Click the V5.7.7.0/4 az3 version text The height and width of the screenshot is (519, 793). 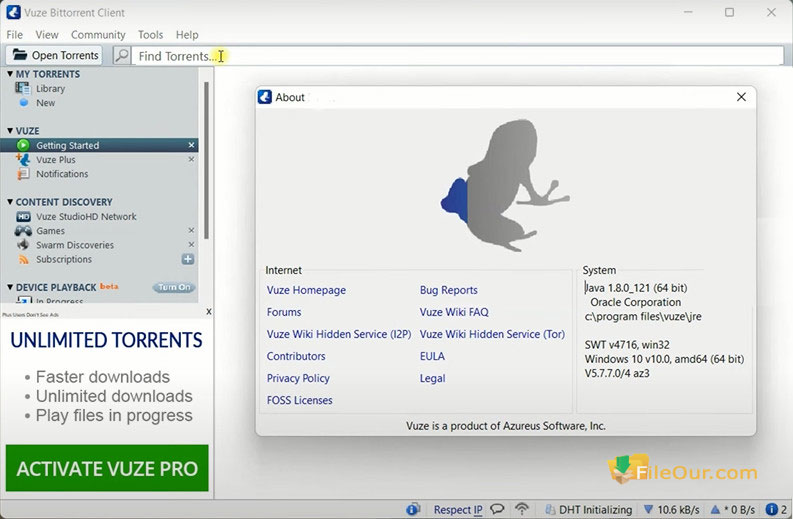pos(617,373)
